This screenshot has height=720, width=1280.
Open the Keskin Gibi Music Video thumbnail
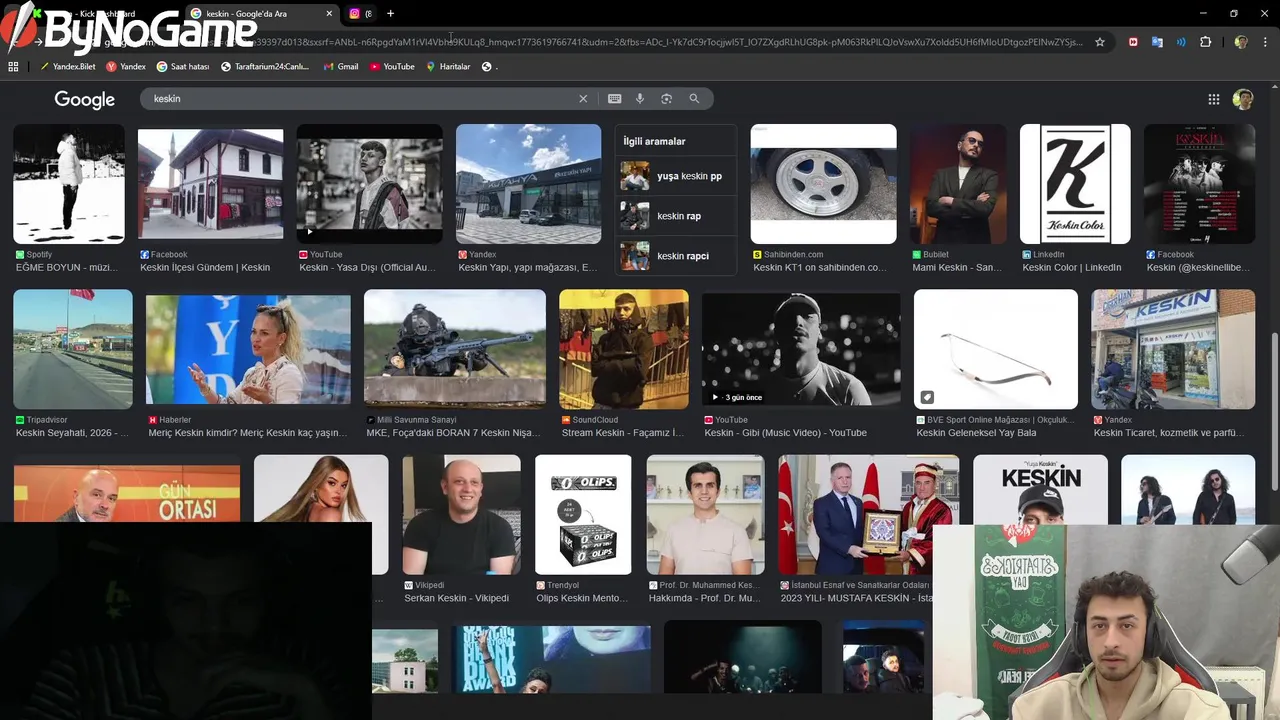click(x=801, y=349)
